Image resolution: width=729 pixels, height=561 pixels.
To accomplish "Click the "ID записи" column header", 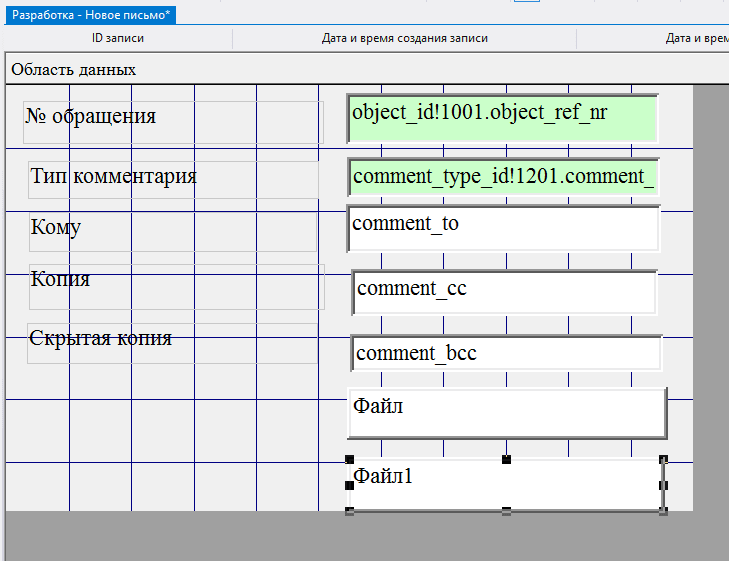I will tap(118, 38).
